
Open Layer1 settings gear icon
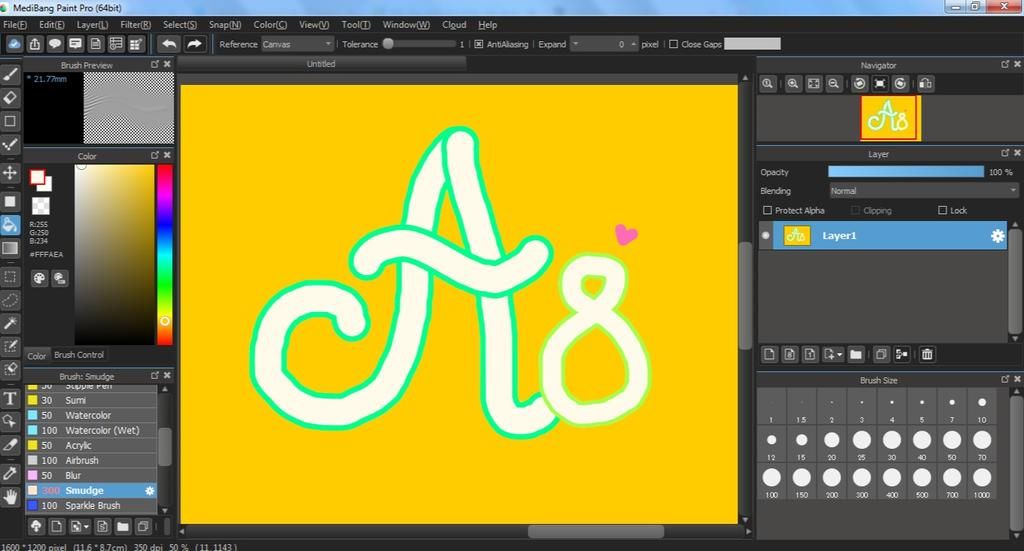997,236
